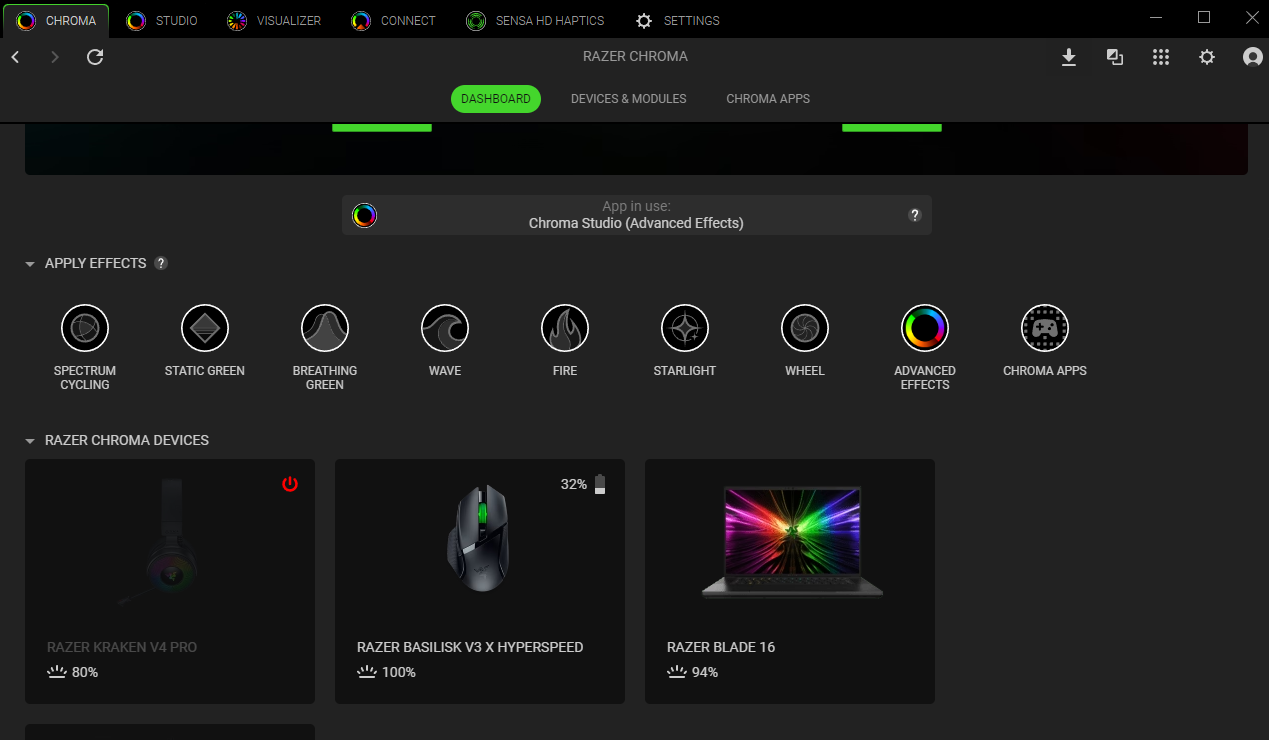Viewport: 1269px width, 740px height.
Task: Switch to the Connect tab
Action: click(x=394, y=20)
